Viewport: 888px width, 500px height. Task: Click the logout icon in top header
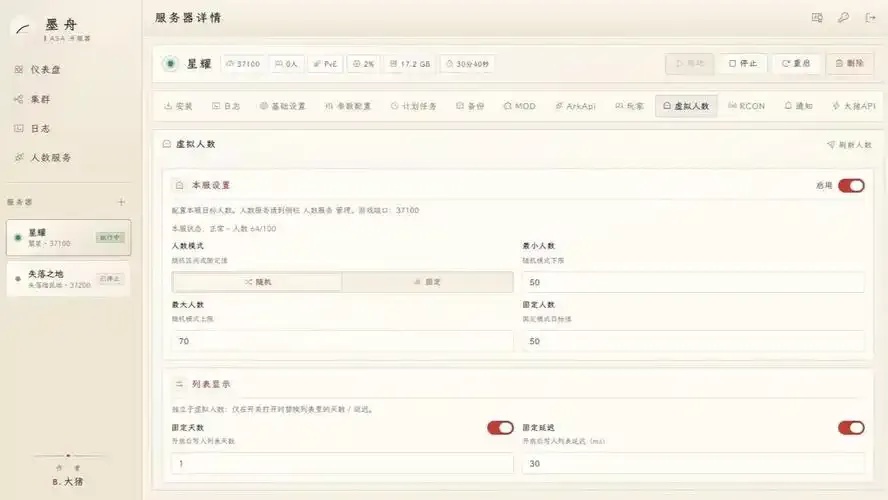point(870,18)
